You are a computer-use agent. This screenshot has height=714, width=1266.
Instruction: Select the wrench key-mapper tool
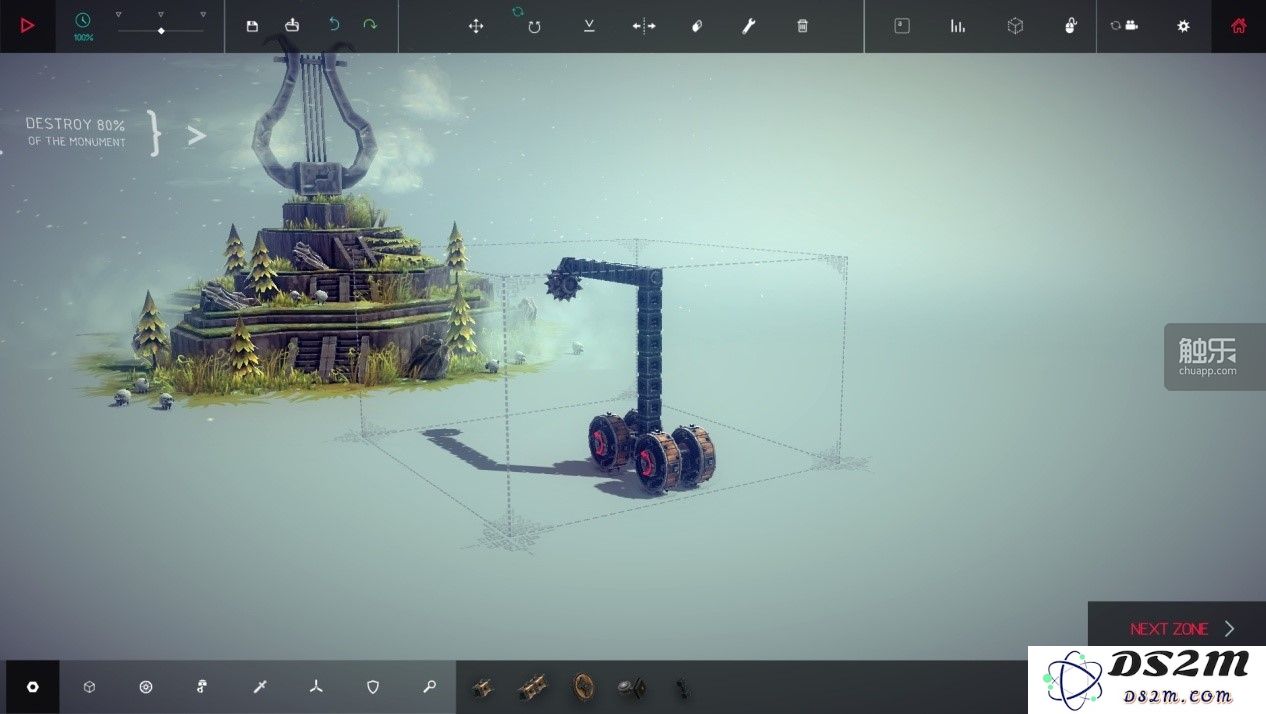tap(748, 26)
